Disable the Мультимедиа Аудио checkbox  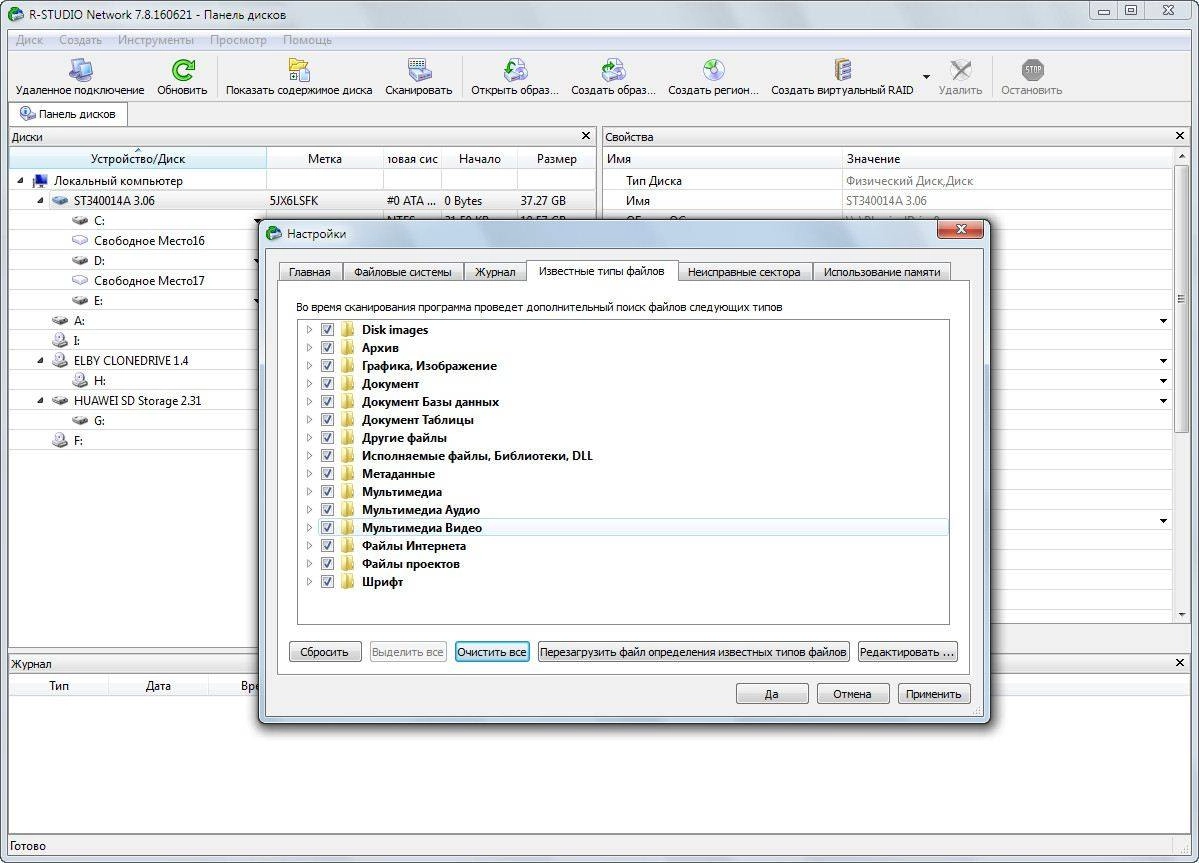327,510
